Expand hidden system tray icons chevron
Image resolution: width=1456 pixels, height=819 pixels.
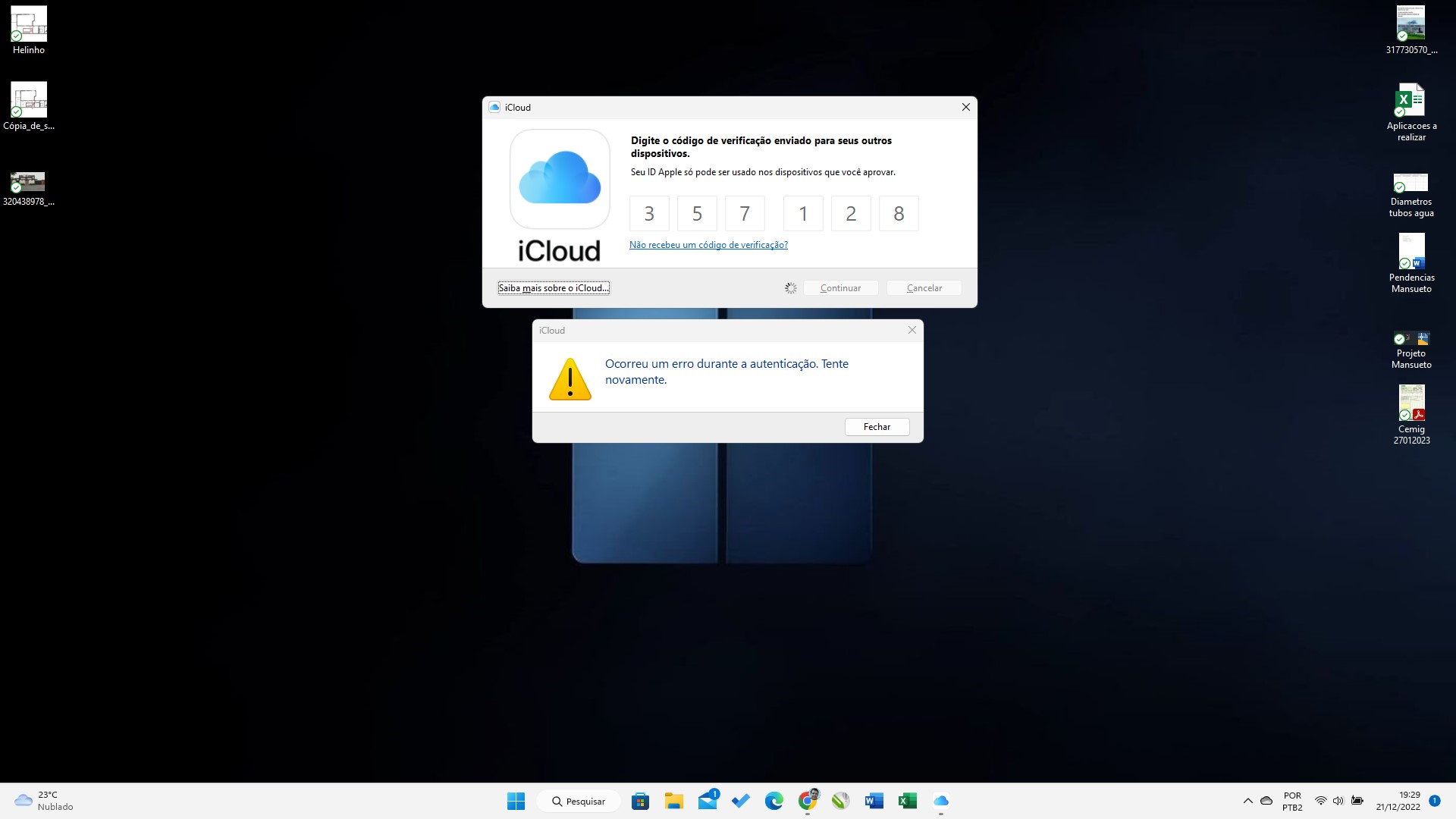(1247, 801)
